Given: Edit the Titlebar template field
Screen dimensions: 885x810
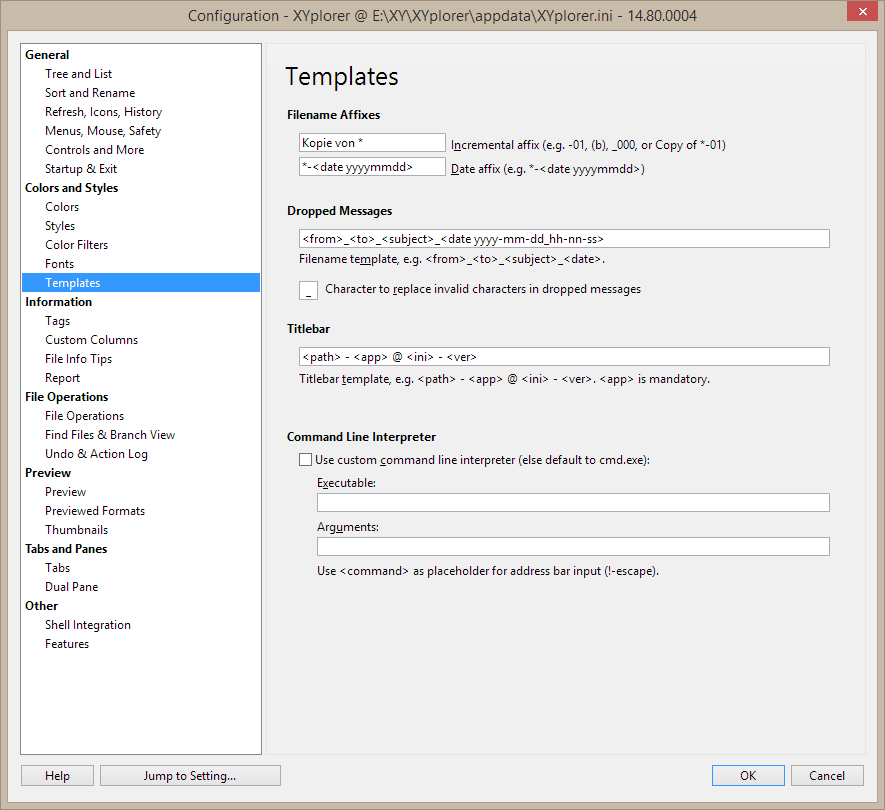Looking at the screenshot, I should 563,357.
